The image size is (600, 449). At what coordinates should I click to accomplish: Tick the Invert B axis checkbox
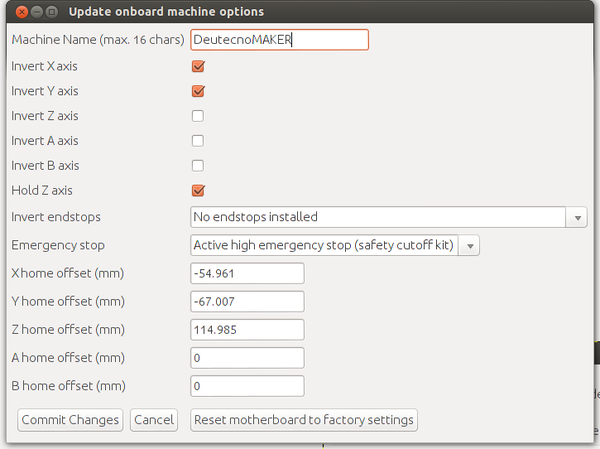coord(198,166)
